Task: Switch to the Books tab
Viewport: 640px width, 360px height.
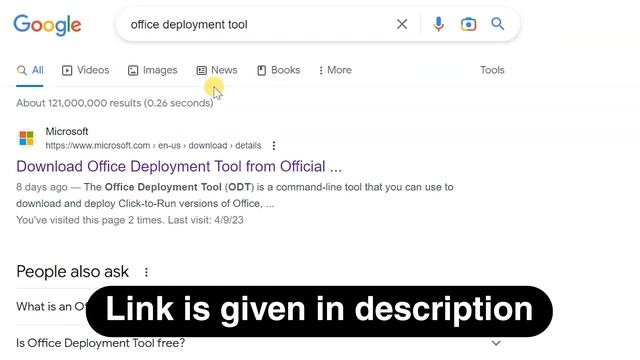Action: tap(278, 70)
